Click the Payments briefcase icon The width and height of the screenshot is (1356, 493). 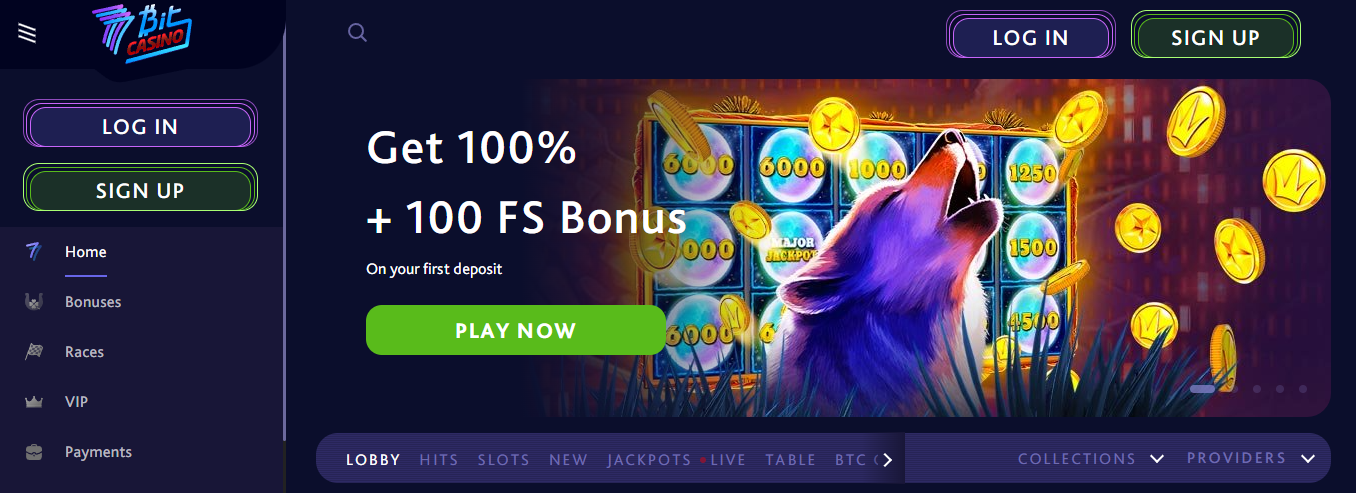point(34,452)
